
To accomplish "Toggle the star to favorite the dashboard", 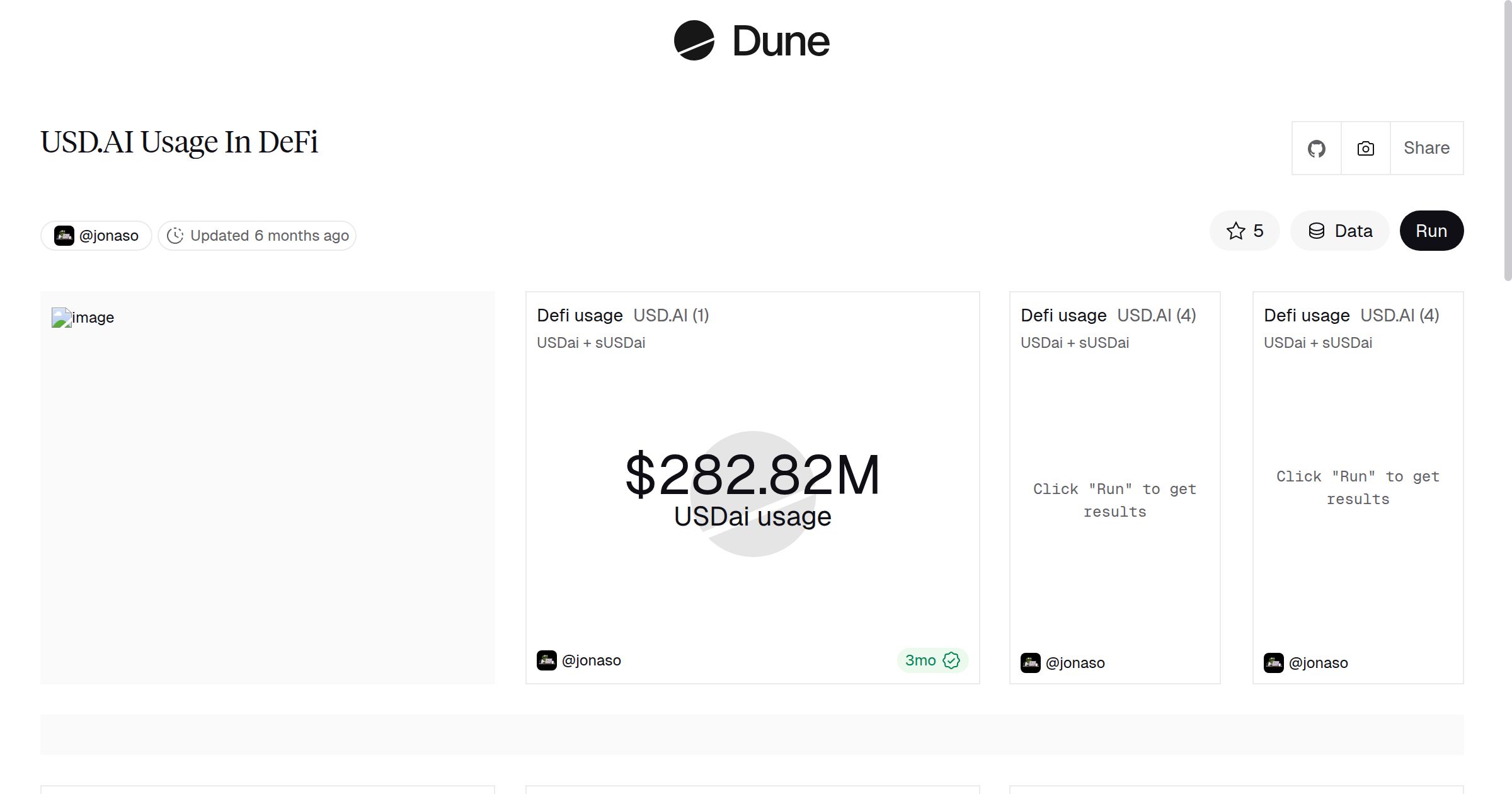I will coord(1235,231).
